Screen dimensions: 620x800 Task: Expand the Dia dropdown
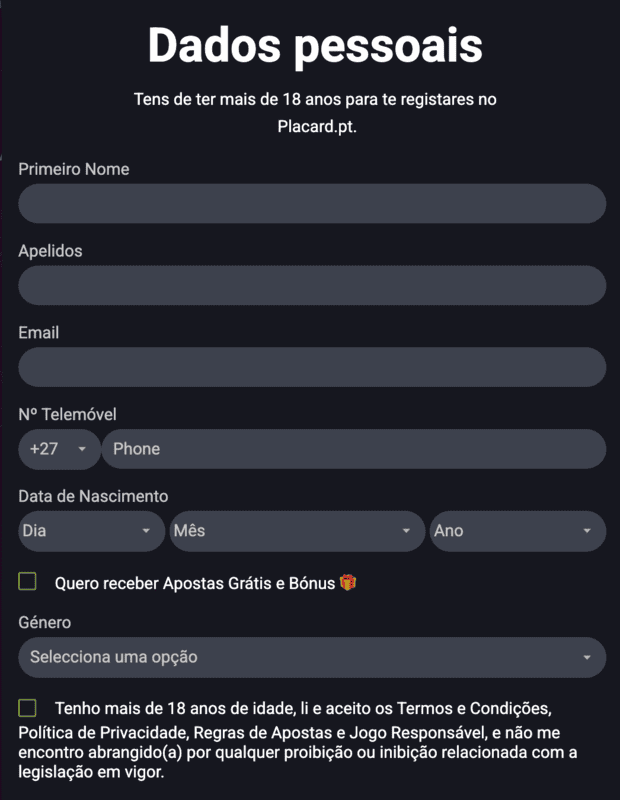tap(90, 531)
